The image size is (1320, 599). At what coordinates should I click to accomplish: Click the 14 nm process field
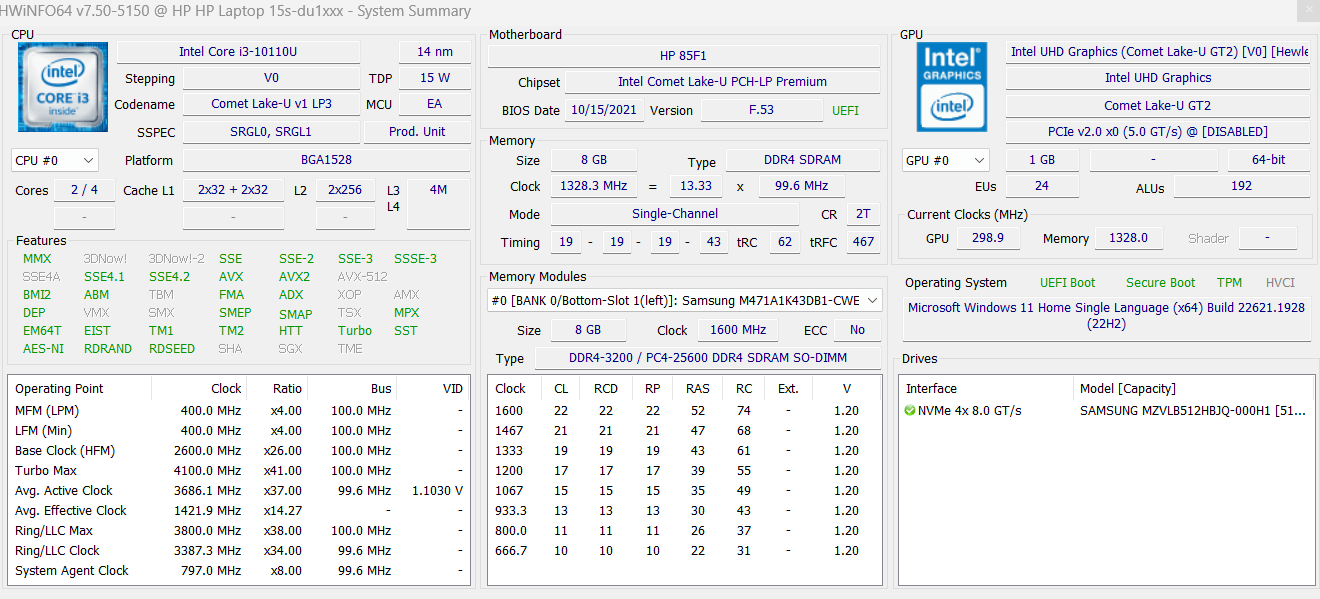click(435, 52)
